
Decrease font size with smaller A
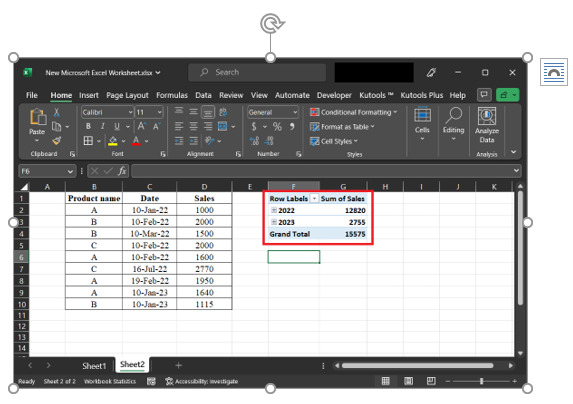[156, 126]
